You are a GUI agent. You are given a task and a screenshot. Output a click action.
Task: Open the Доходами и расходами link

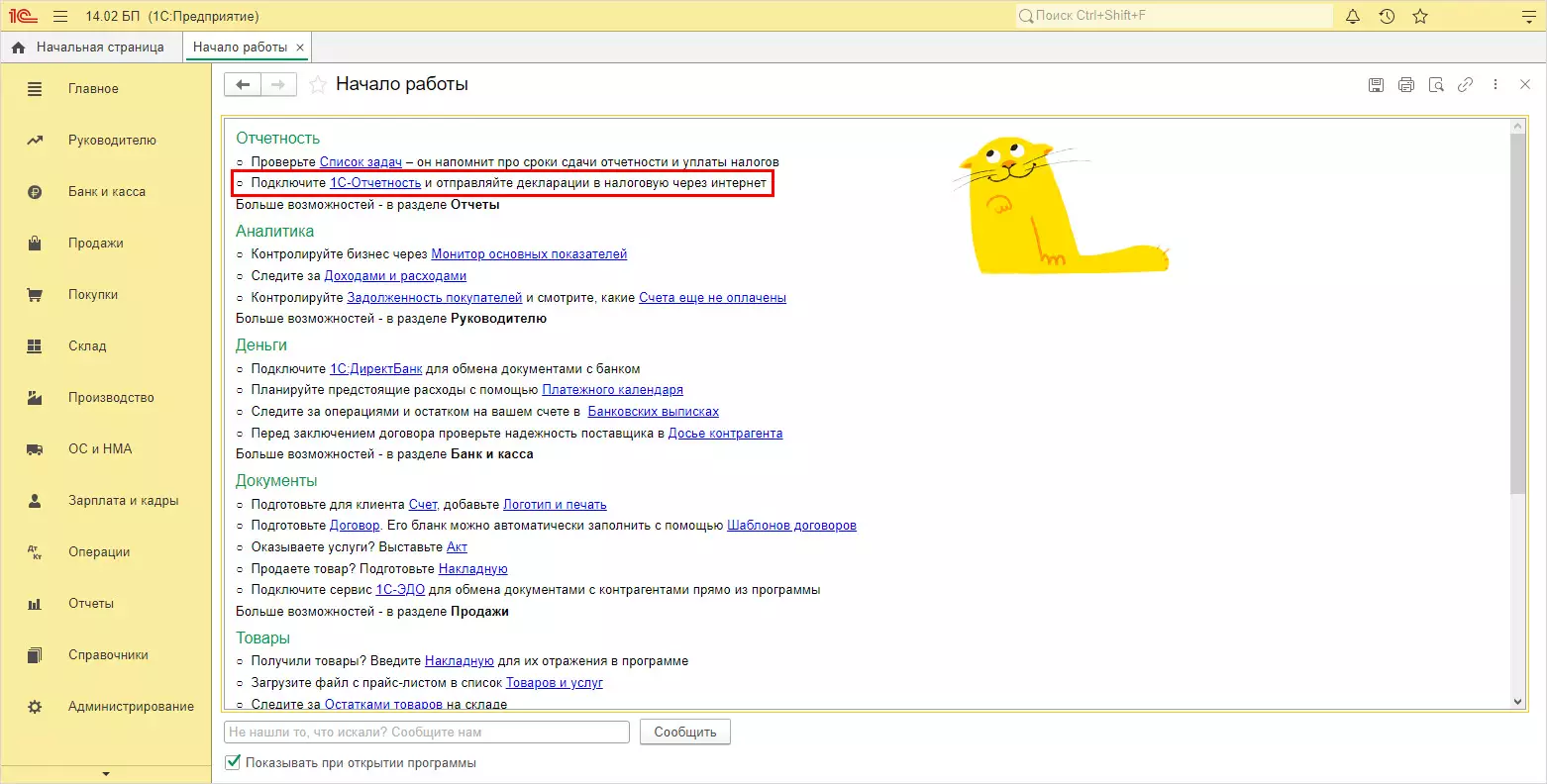[x=395, y=276]
